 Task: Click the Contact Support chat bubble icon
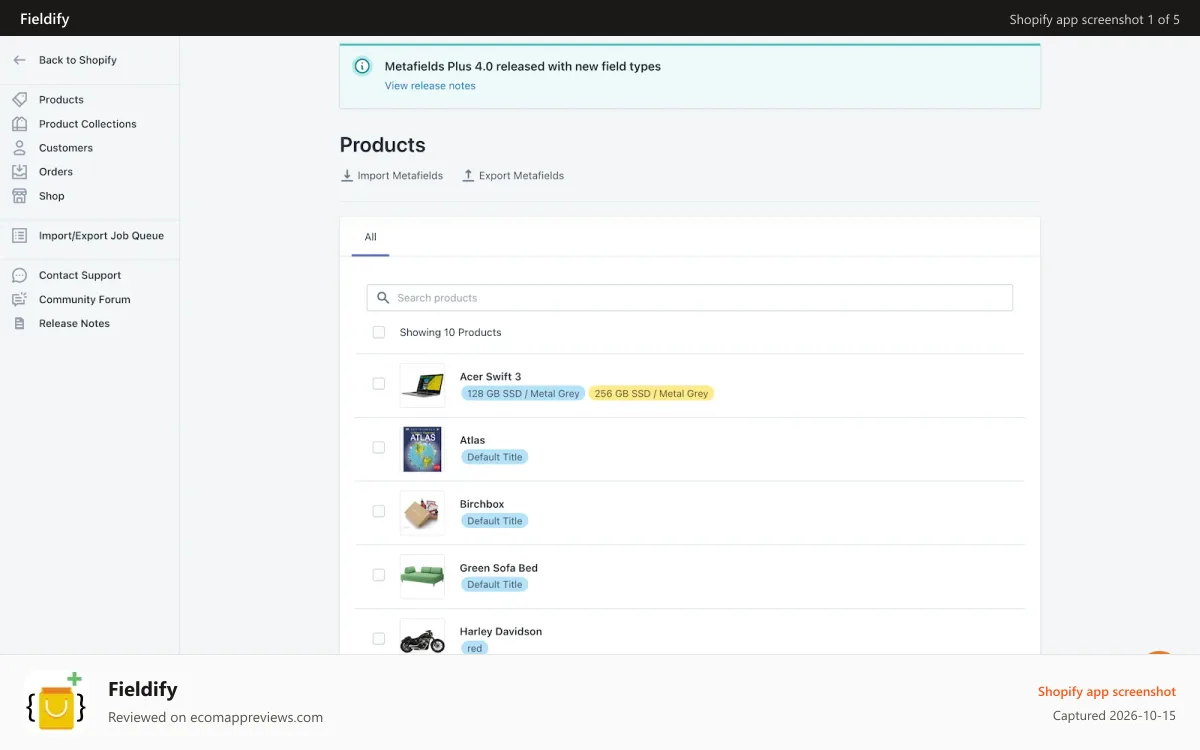click(19, 275)
